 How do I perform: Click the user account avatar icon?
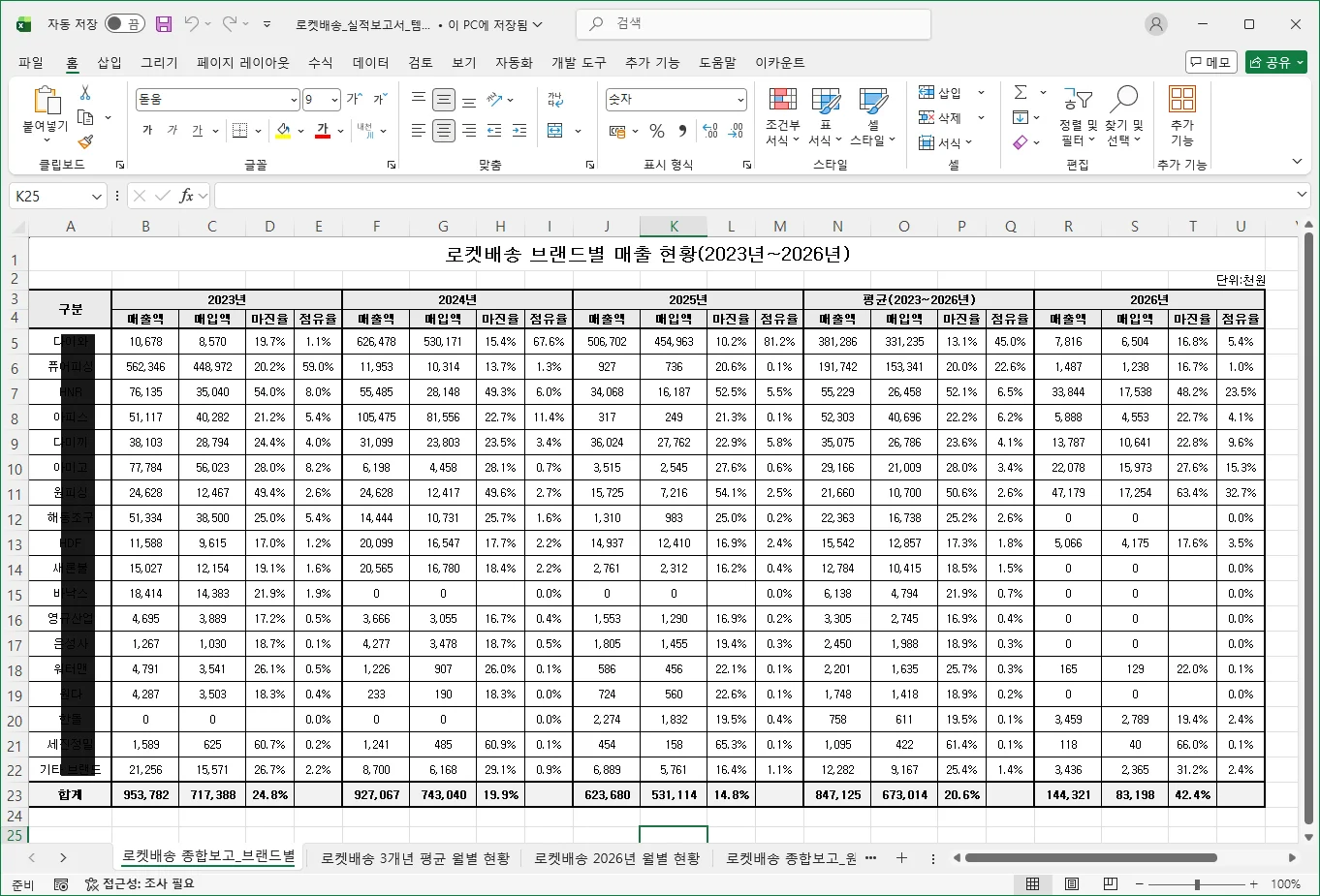(x=1156, y=24)
